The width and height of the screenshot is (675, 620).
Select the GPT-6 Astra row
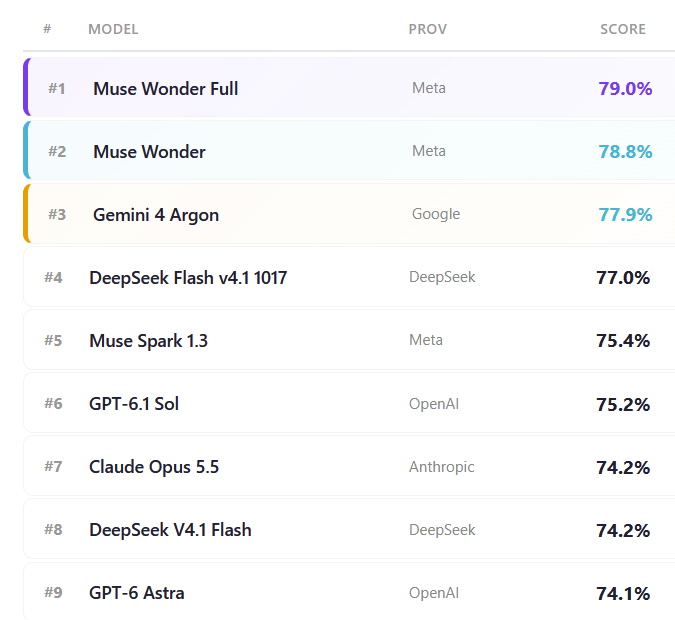coord(349,592)
